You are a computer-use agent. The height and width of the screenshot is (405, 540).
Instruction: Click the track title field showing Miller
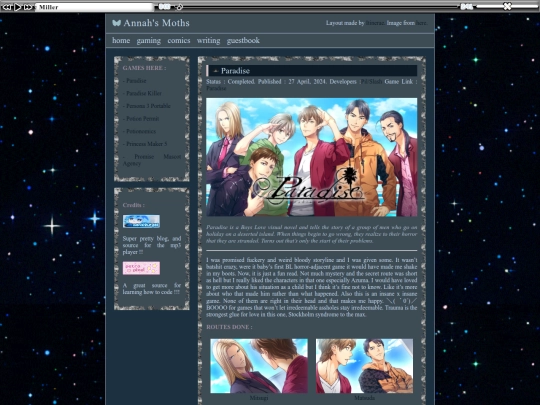[94, 7]
